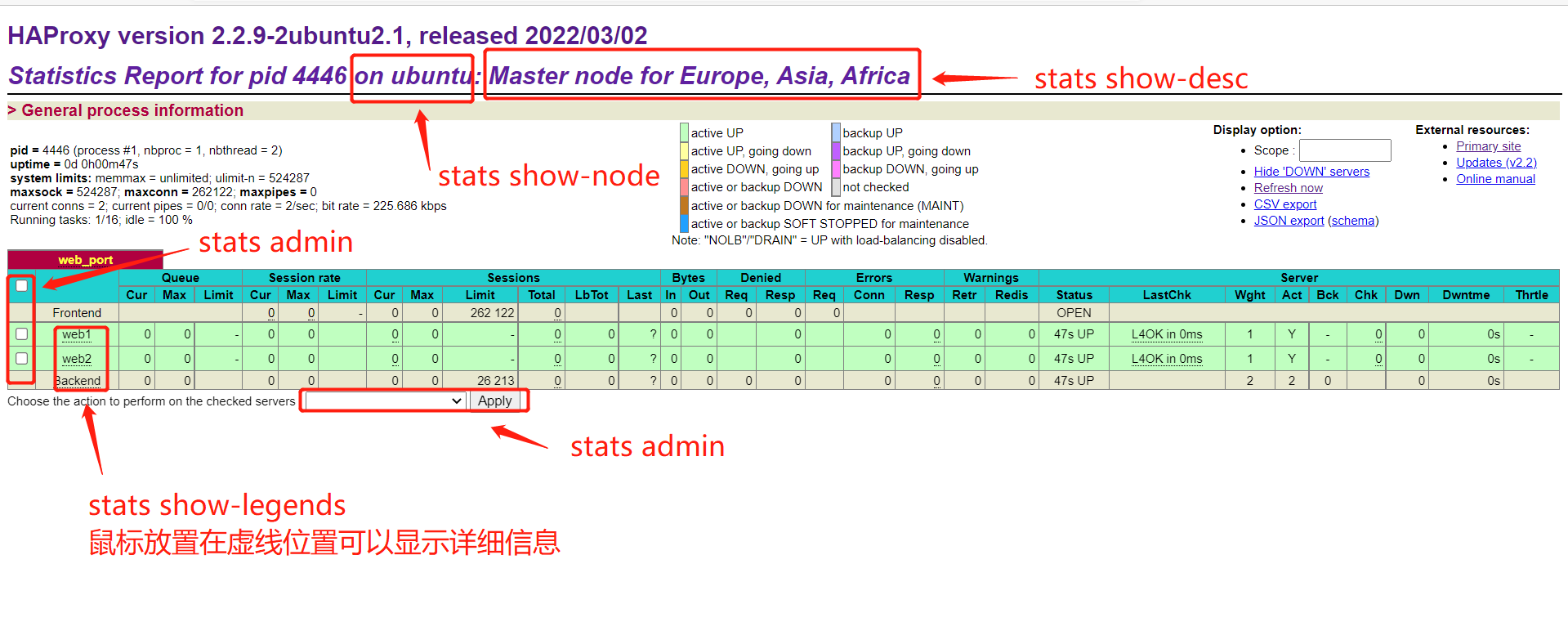Click the web1 server name

coord(77,334)
